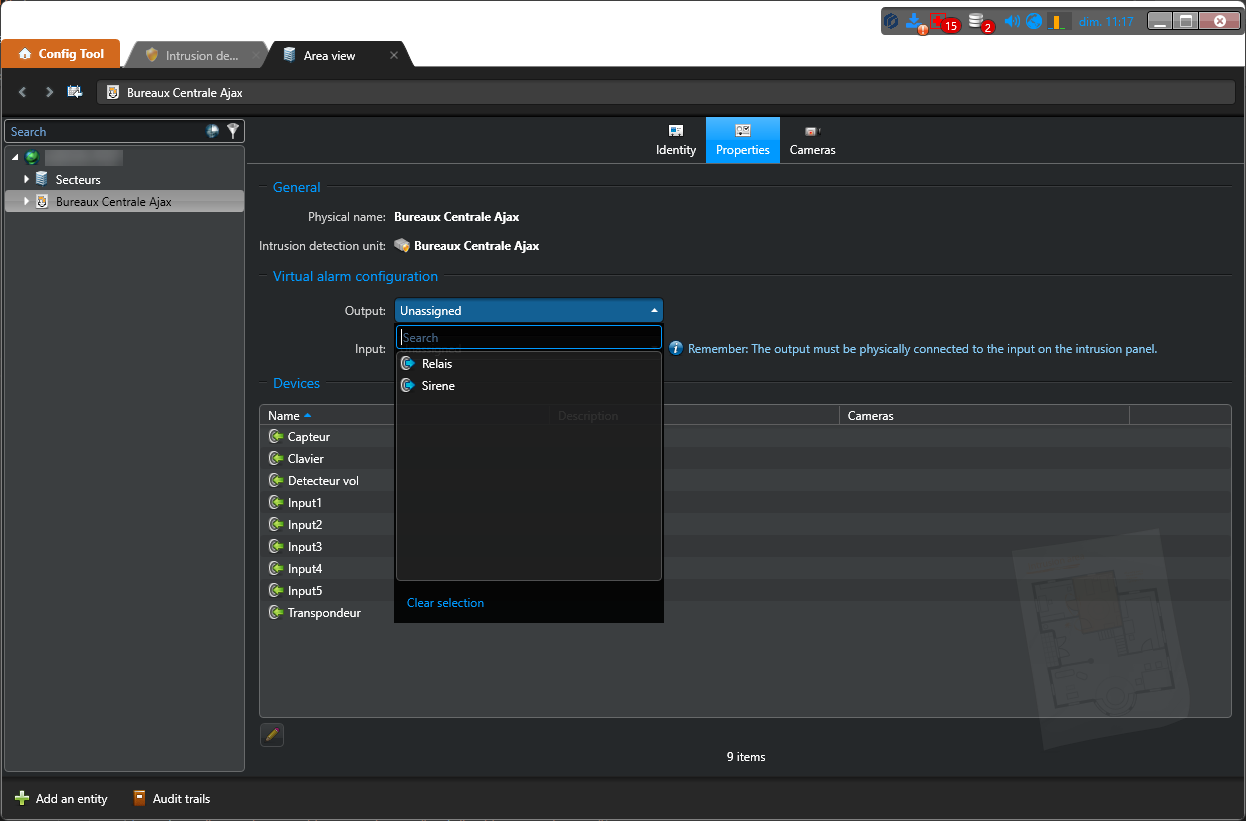Expand the Secteurs tree node
This screenshot has width=1246, height=821.
pos(27,180)
